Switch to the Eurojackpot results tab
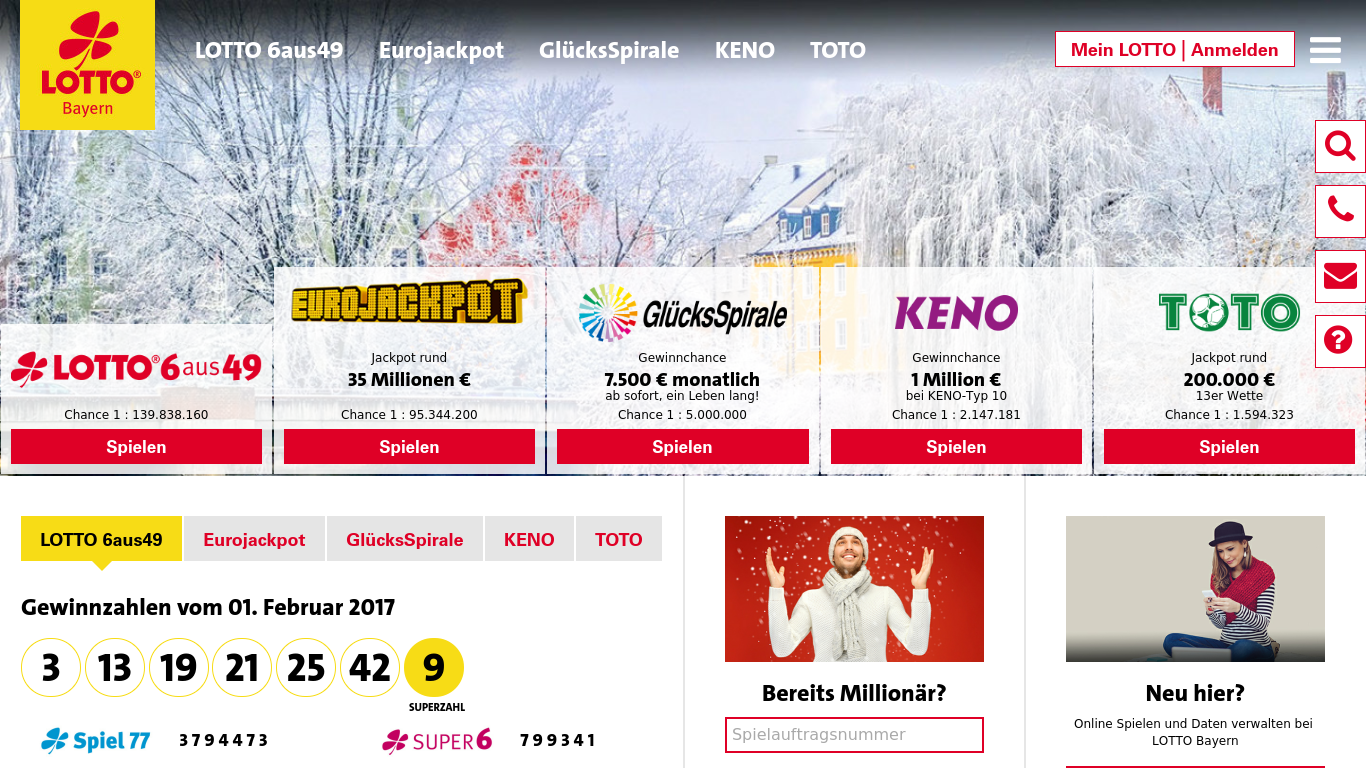 click(x=254, y=539)
